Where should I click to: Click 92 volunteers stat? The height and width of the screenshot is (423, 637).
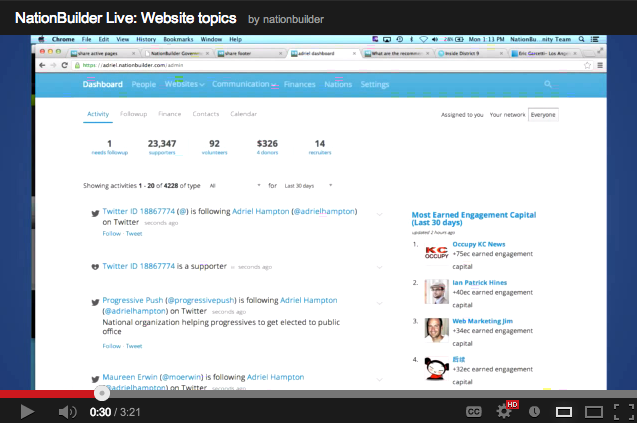pos(214,147)
